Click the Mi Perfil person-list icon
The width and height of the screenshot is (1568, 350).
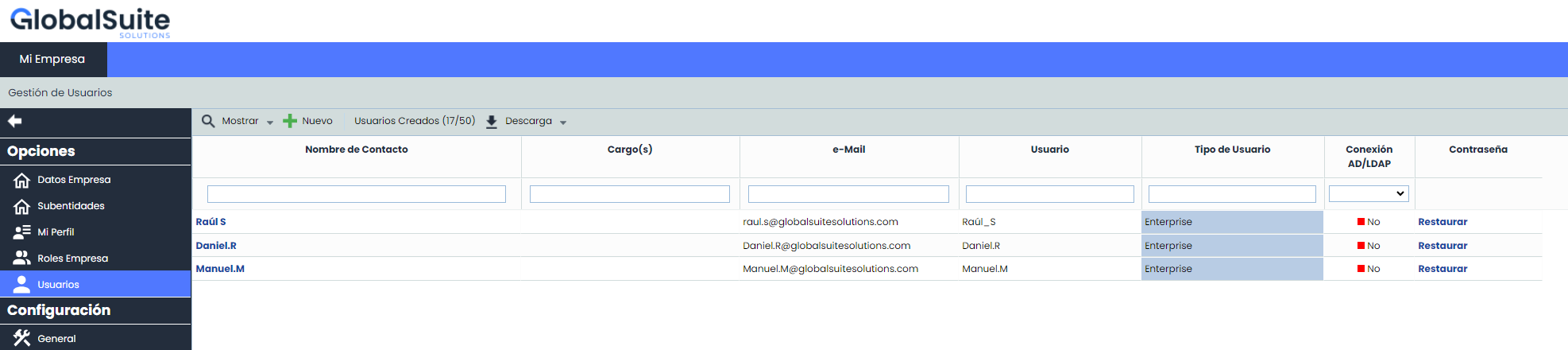21,232
